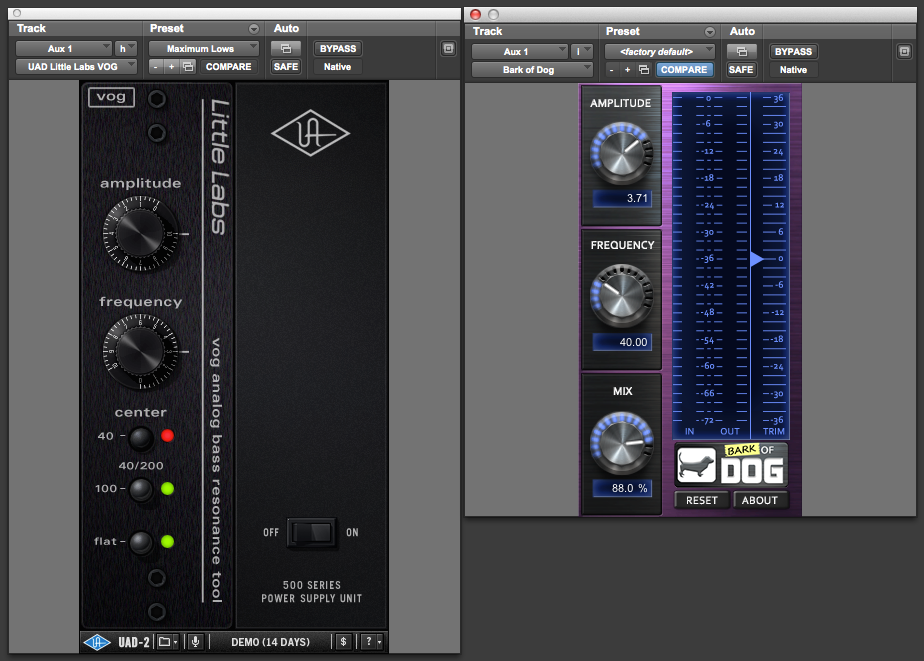Click the TRIM fader triangle handle
924x661 pixels.
pos(756,259)
